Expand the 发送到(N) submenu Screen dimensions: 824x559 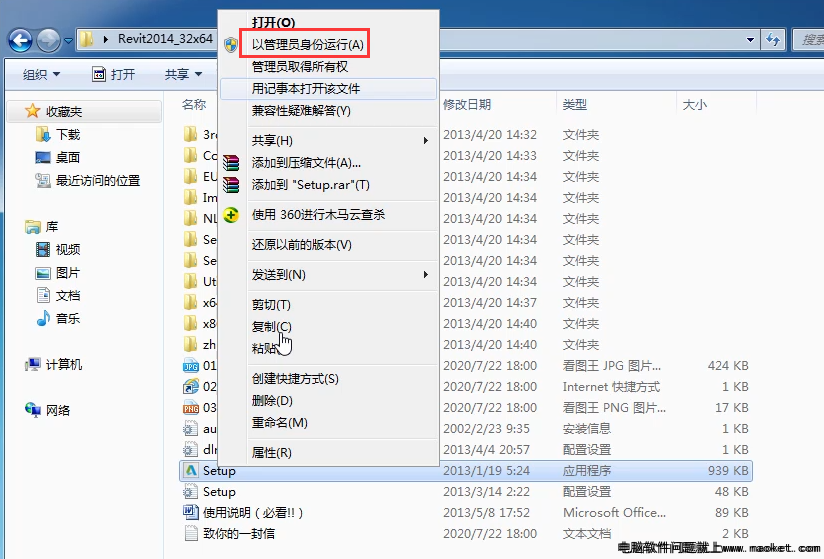328,275
